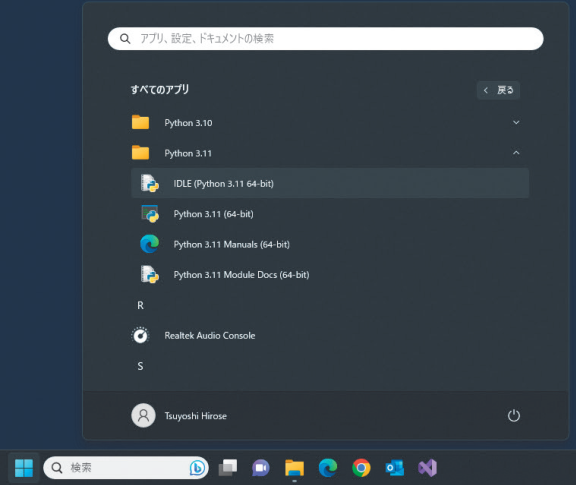The image size is (576, 485).
Task: Open IDLE (Python 3.11 64-bit)
Action: pyautogui.click(x=330, y=183)
